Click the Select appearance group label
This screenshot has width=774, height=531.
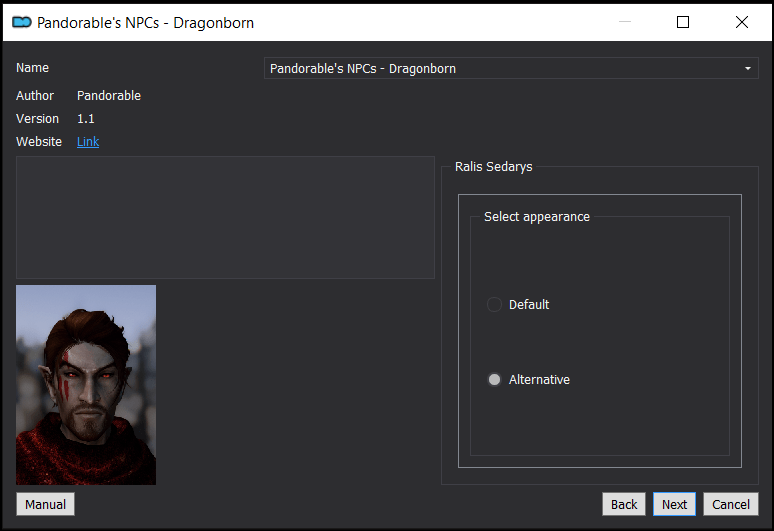(x=537, y=217)
